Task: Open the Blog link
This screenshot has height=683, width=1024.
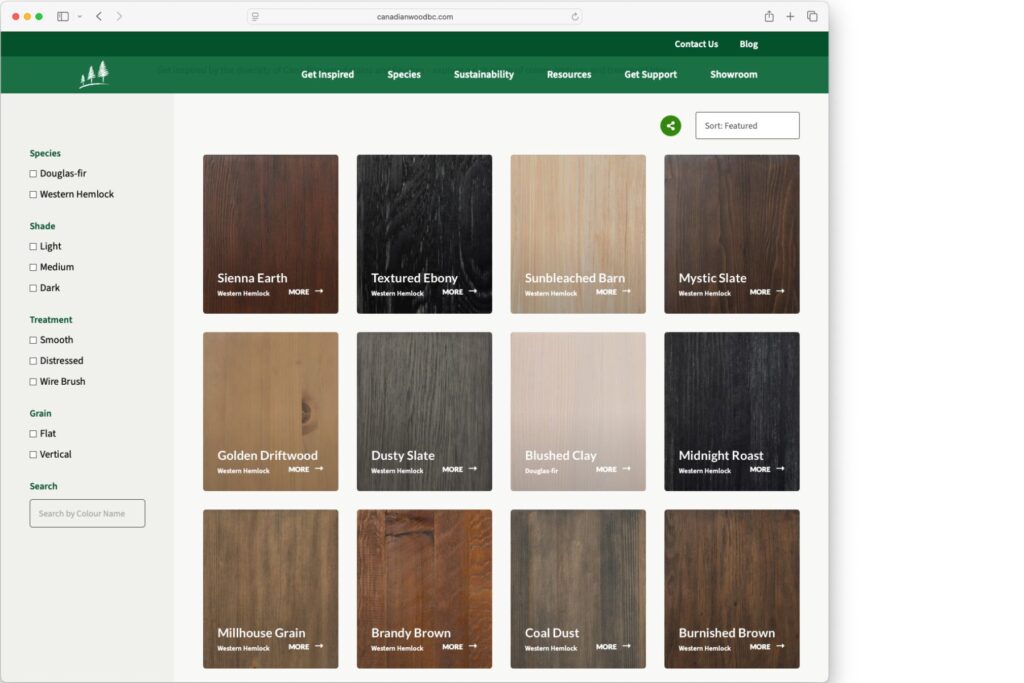Action: [748, 44]
